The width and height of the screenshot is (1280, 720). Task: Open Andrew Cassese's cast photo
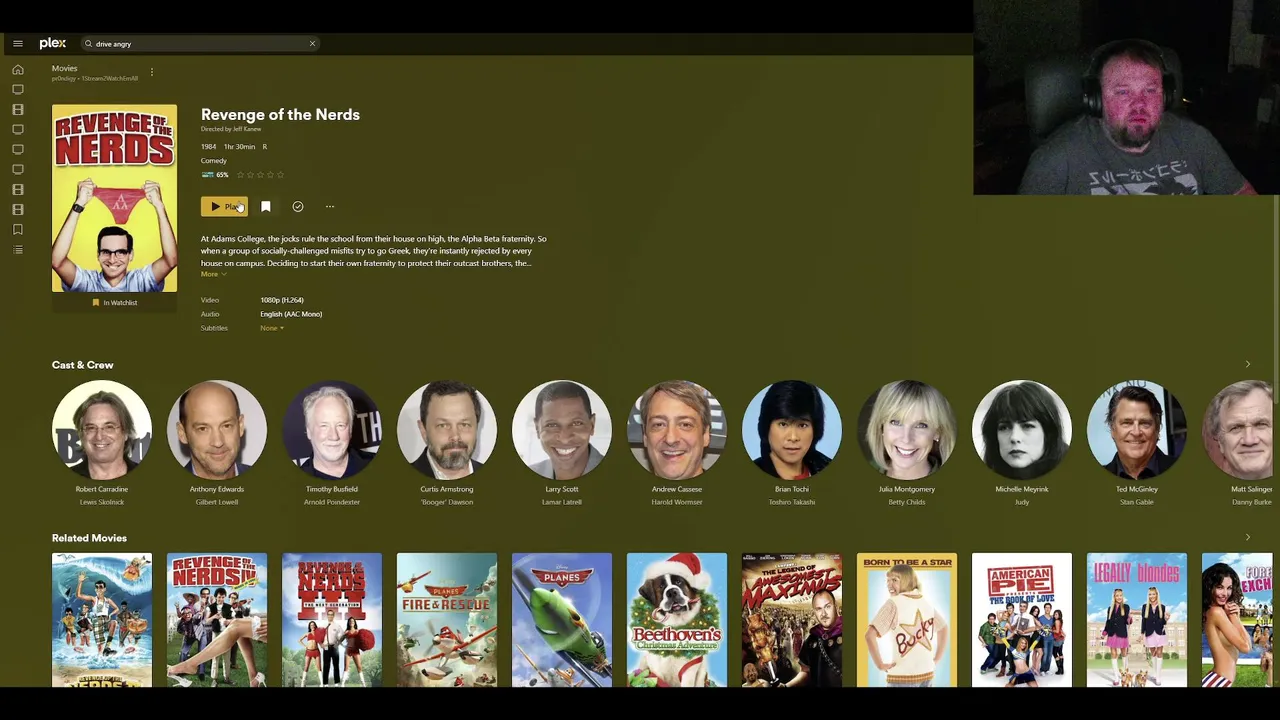[x=677, y=430]
